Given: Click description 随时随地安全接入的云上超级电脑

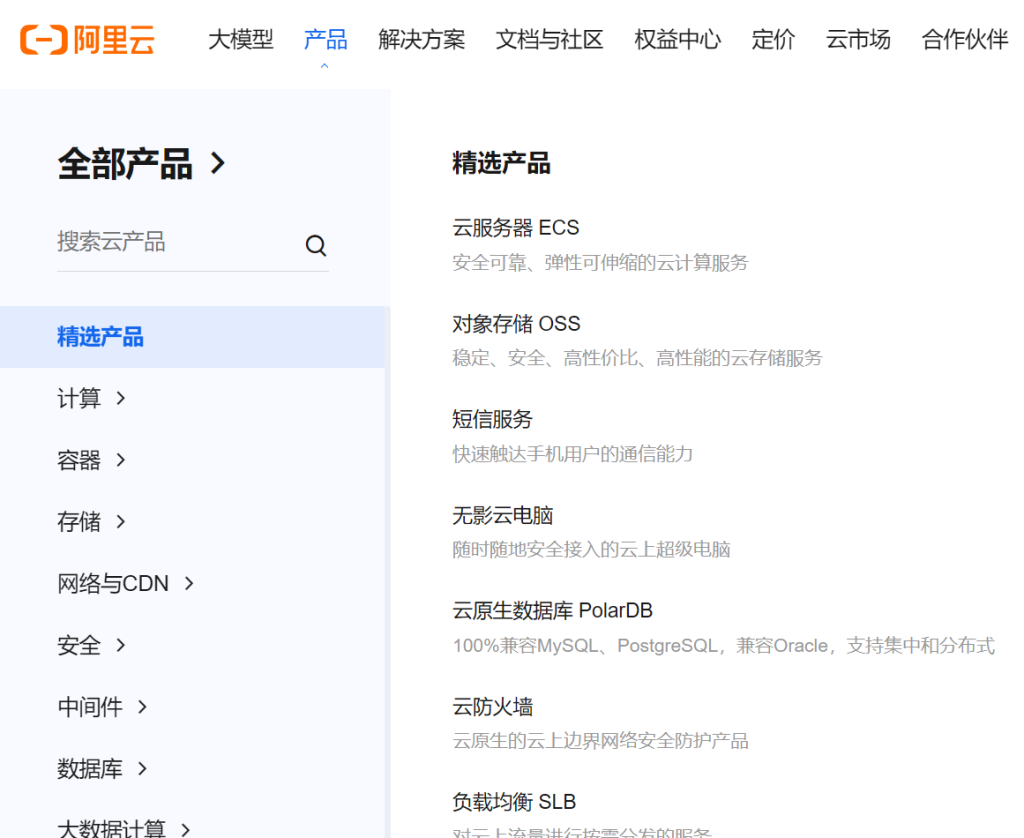Looking at the screenshot, I should pos(591,550).
